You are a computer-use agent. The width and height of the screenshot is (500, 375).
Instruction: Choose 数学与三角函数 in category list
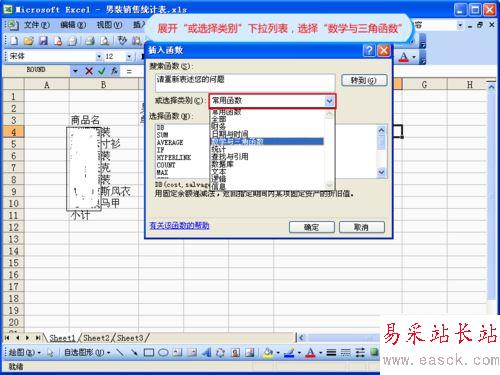click(267, 141)
